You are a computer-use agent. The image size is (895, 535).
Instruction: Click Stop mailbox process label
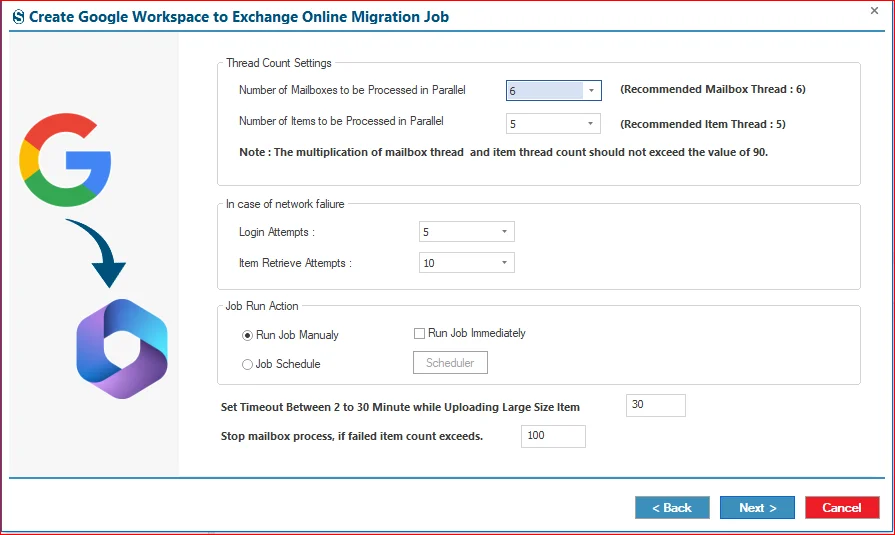pos(352,436)
